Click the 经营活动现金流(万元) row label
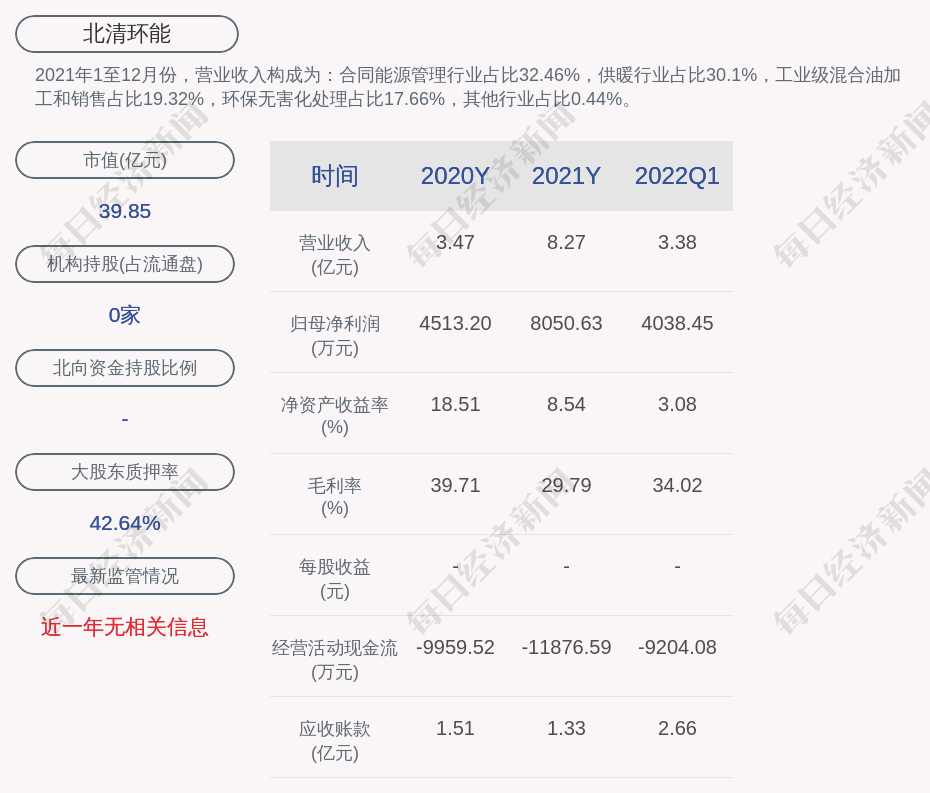This screenshot has width=930, height=793. 335,660
